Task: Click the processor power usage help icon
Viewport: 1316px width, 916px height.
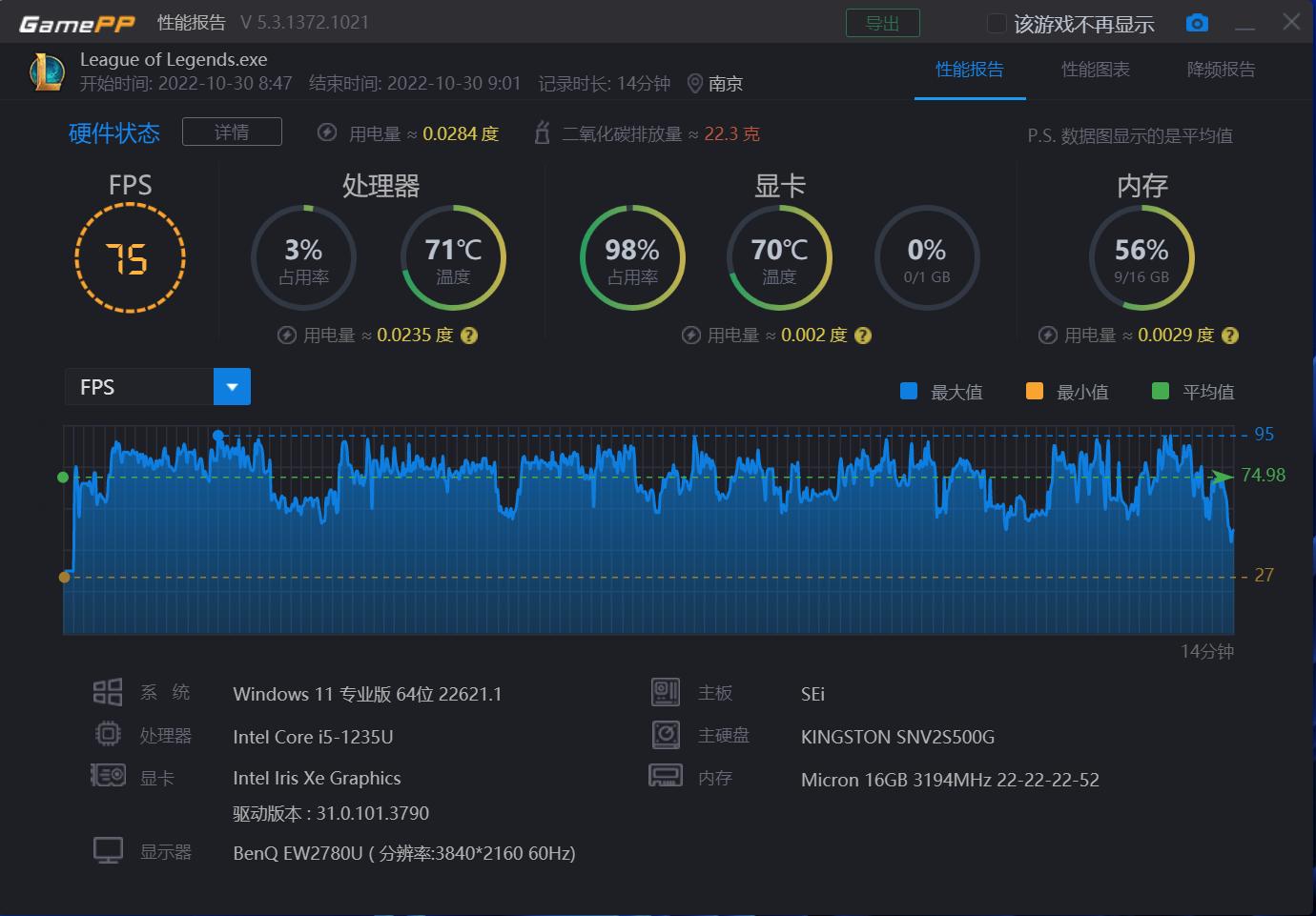Action: click(468, 336)
